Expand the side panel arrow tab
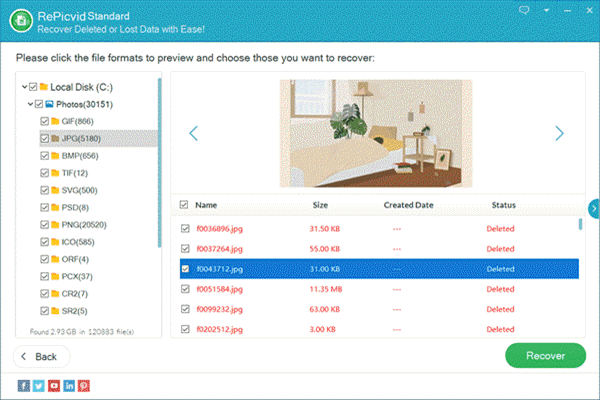This screenshot has width=600, height=400. click(594, 209)
